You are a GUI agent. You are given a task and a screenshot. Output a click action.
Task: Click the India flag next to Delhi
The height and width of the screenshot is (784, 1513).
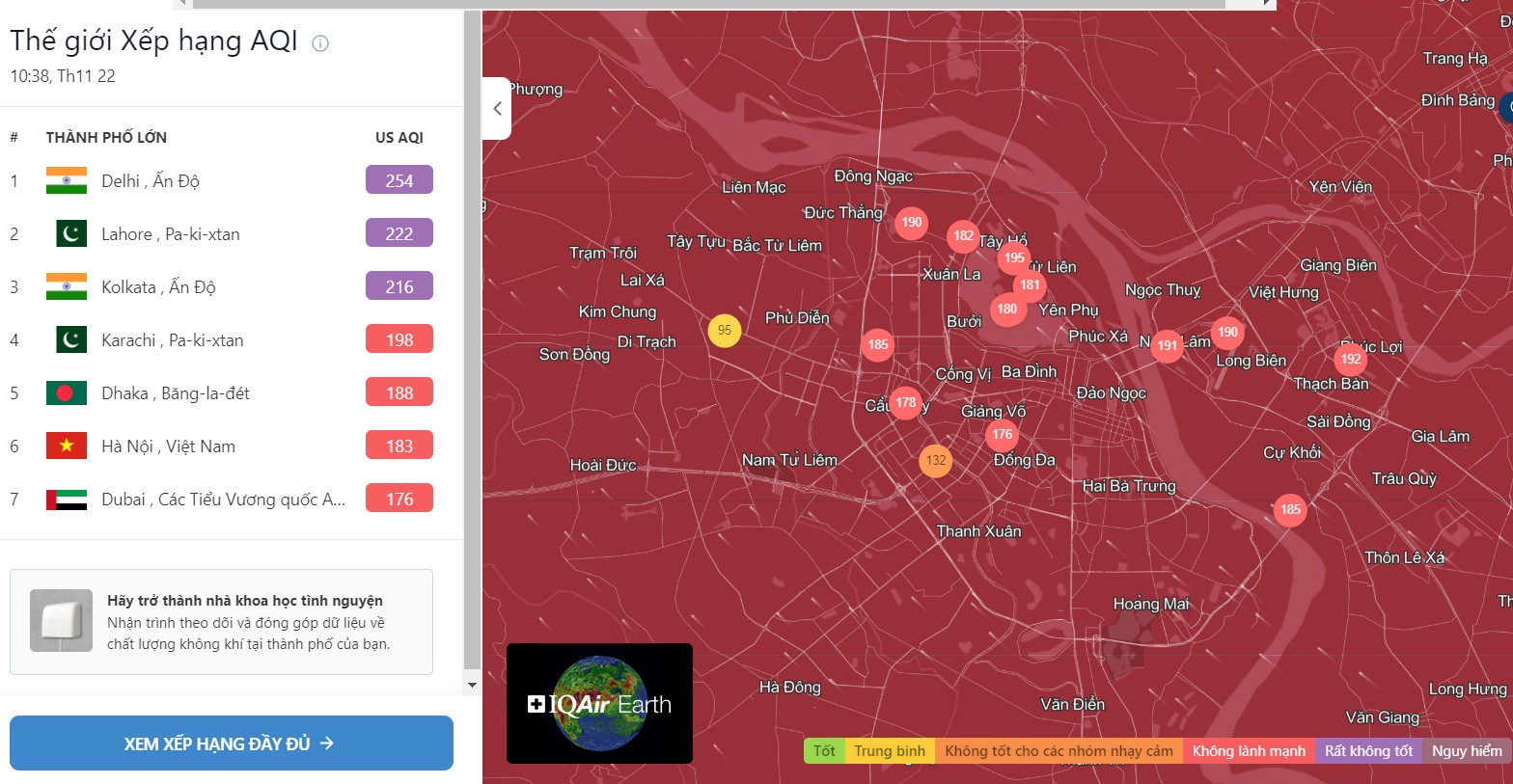pos(67,181)
